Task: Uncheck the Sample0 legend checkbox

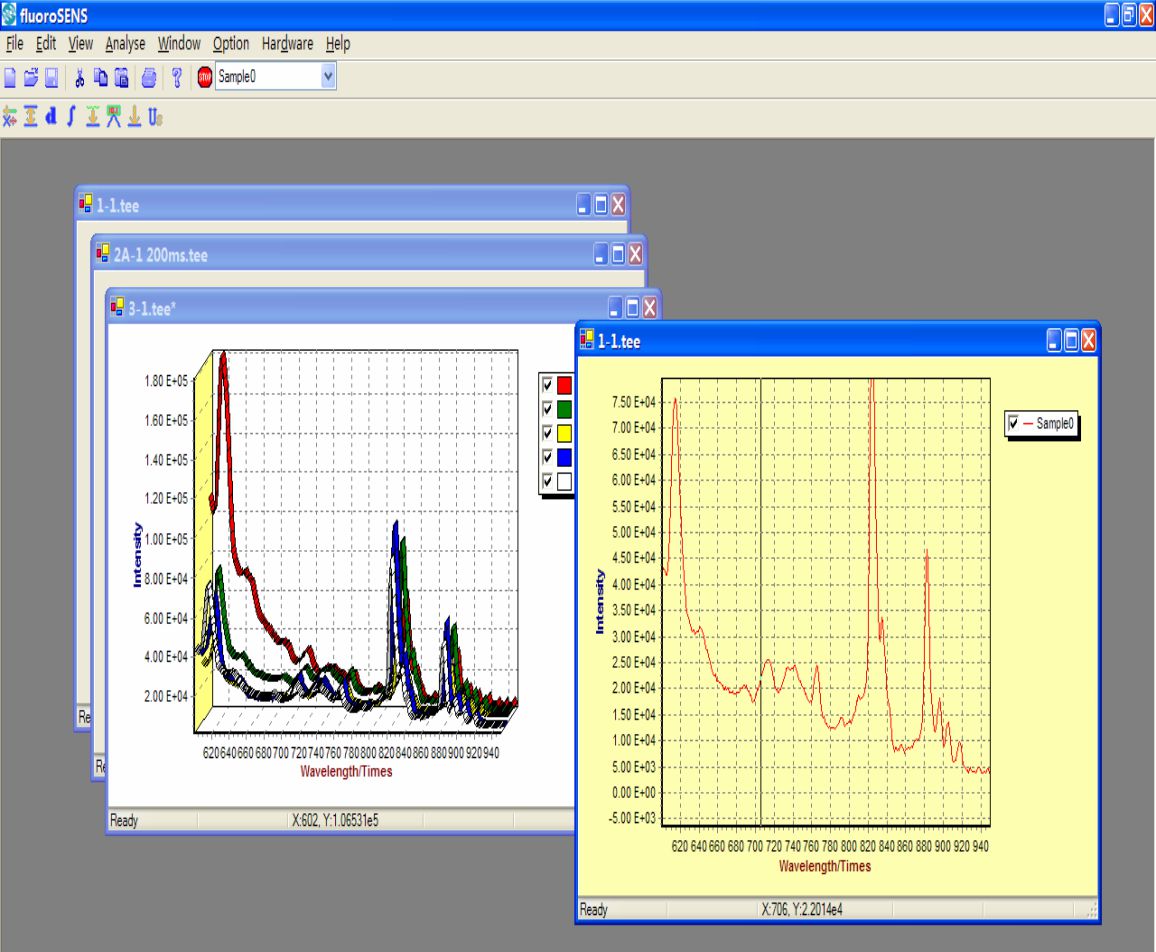Action: point(1014,424)
